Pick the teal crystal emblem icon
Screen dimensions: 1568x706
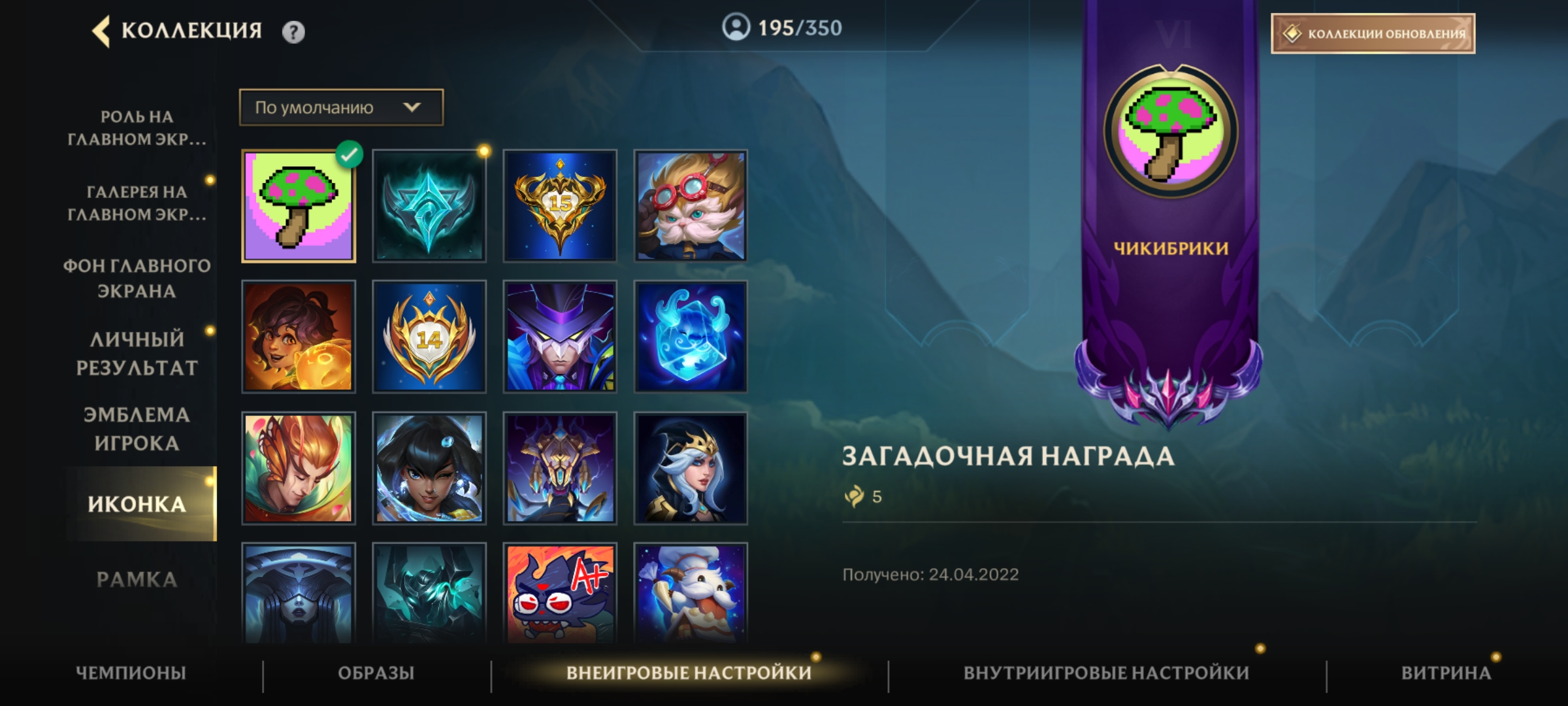[x=429, y=206]
